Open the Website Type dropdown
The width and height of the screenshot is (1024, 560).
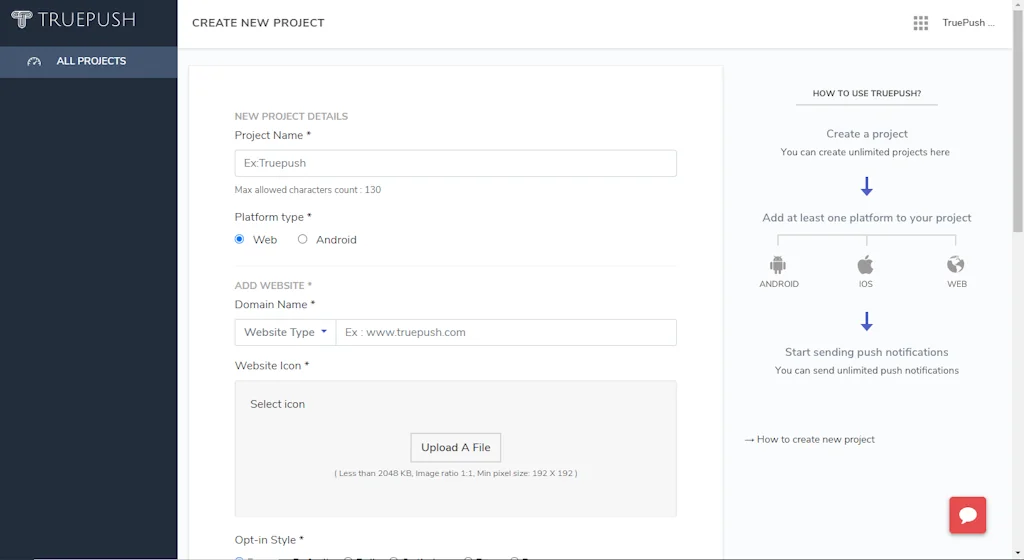[285, 332]
